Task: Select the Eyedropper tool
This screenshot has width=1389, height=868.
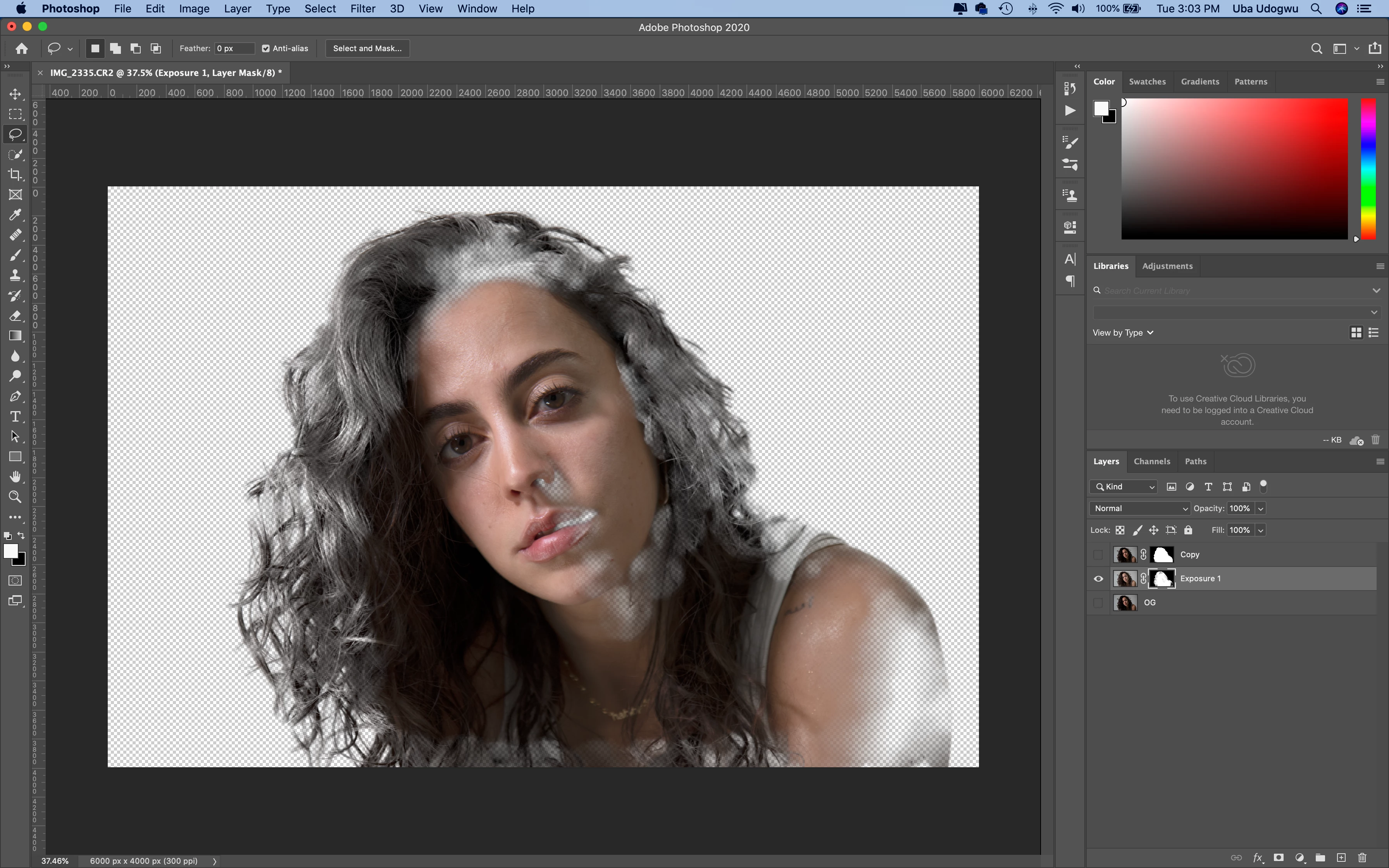Action: 16,215
